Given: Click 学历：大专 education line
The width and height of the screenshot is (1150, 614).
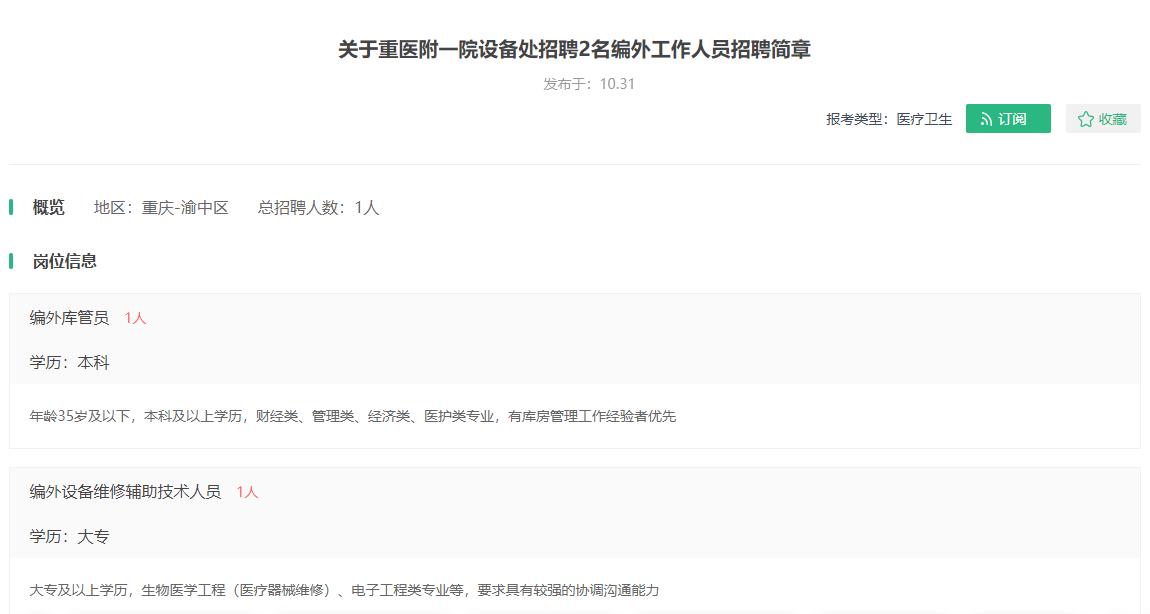Looking at the screenshot, I should 70,537.
